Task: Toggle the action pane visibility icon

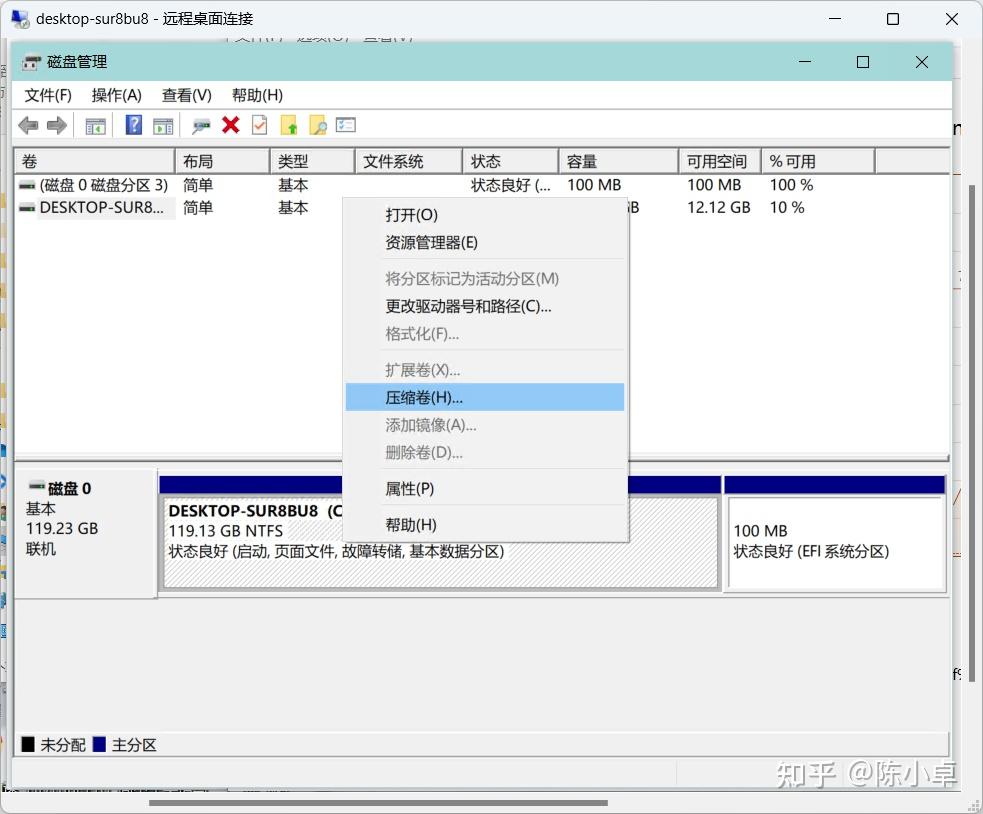Action: point(163,124)
